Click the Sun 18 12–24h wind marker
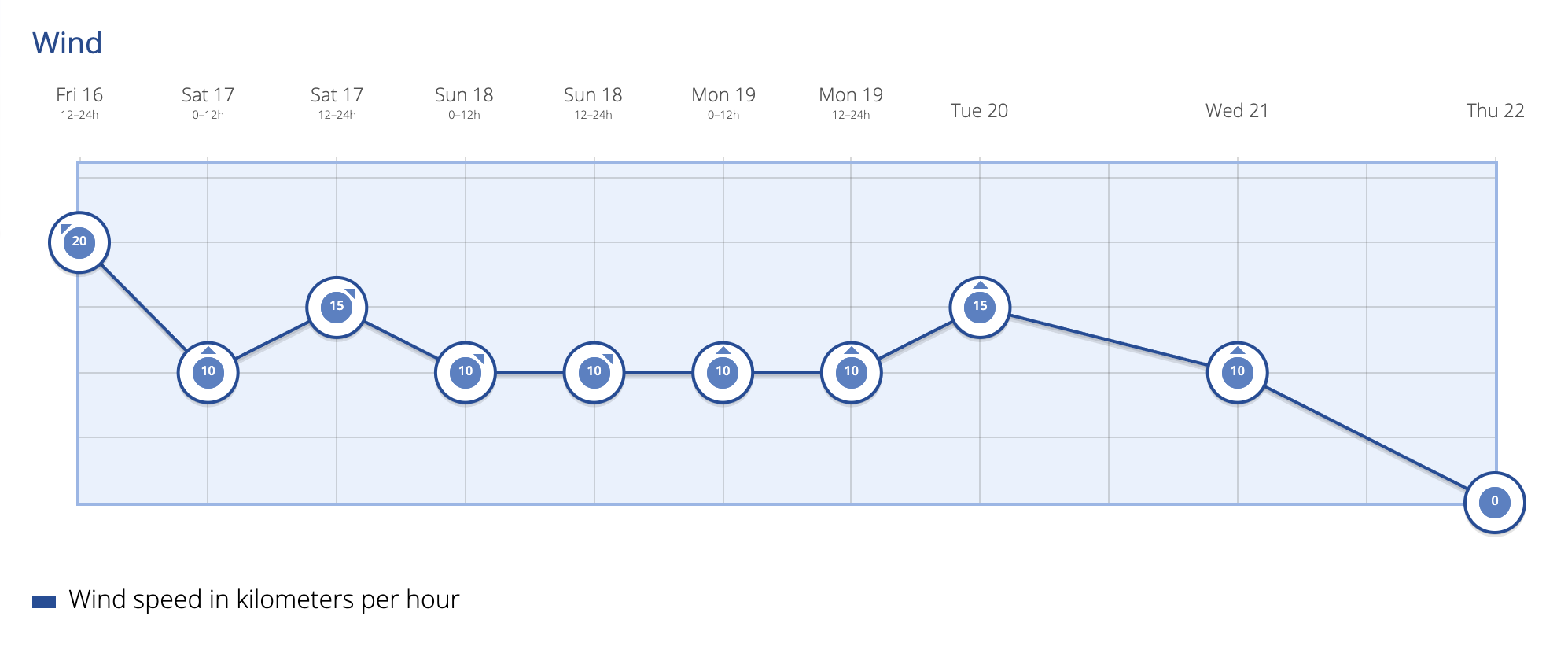This screenshot has height=664, width=1568. click(594, 372)
